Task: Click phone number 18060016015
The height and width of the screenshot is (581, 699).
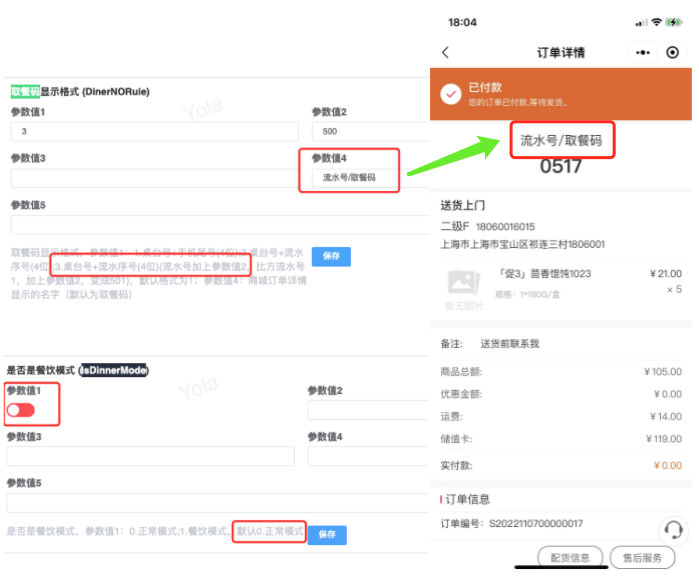Action: point(505,227)
